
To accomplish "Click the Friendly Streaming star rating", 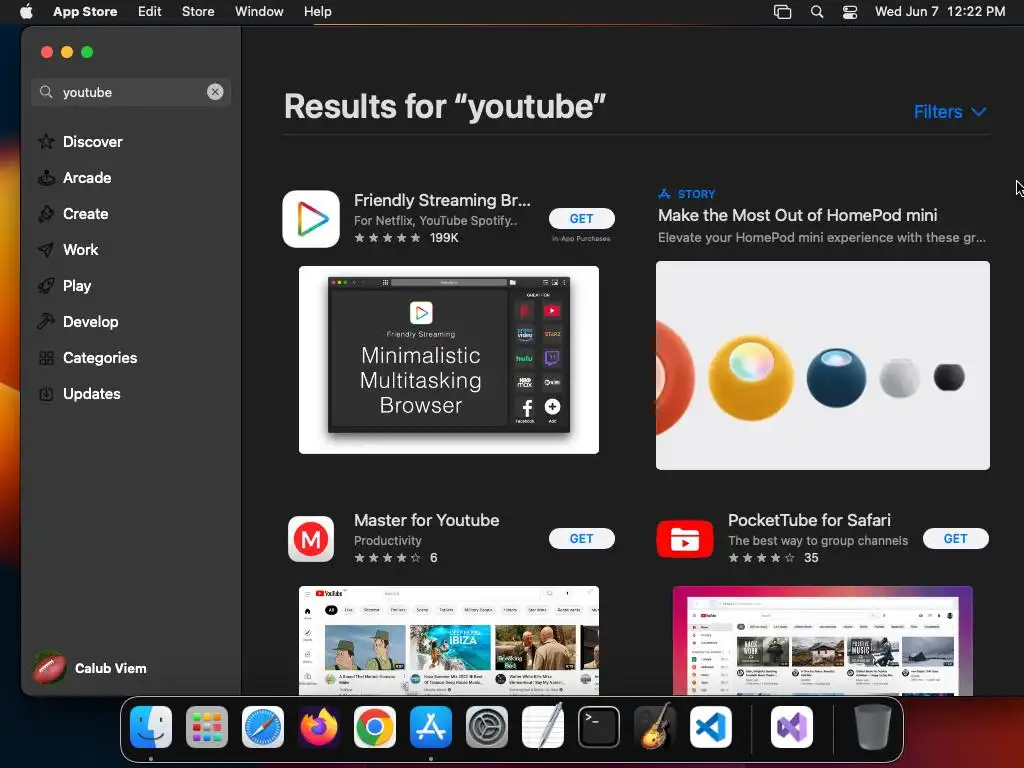I will (387, 238).
